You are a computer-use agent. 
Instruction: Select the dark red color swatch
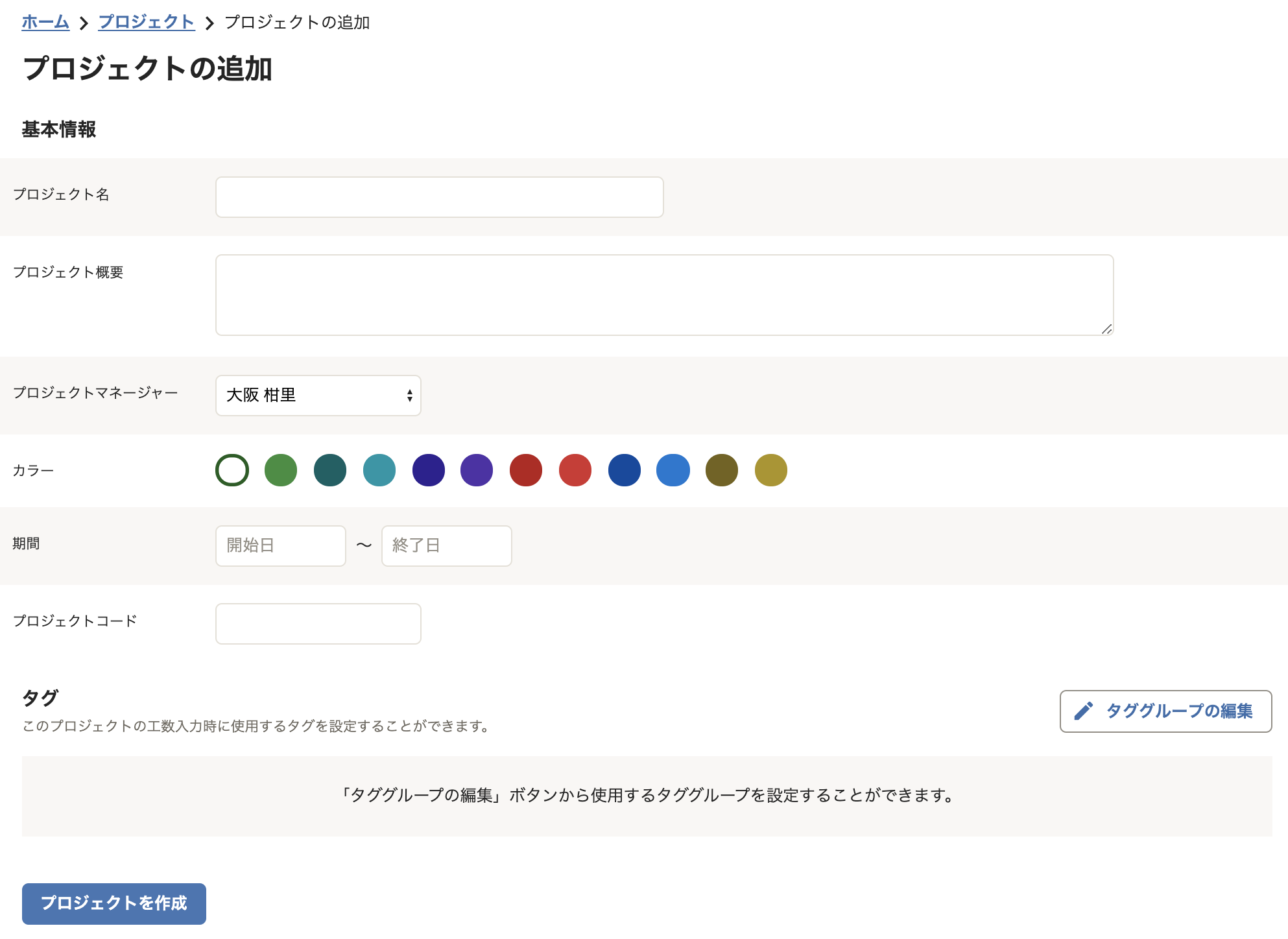(x=526, y=470)
